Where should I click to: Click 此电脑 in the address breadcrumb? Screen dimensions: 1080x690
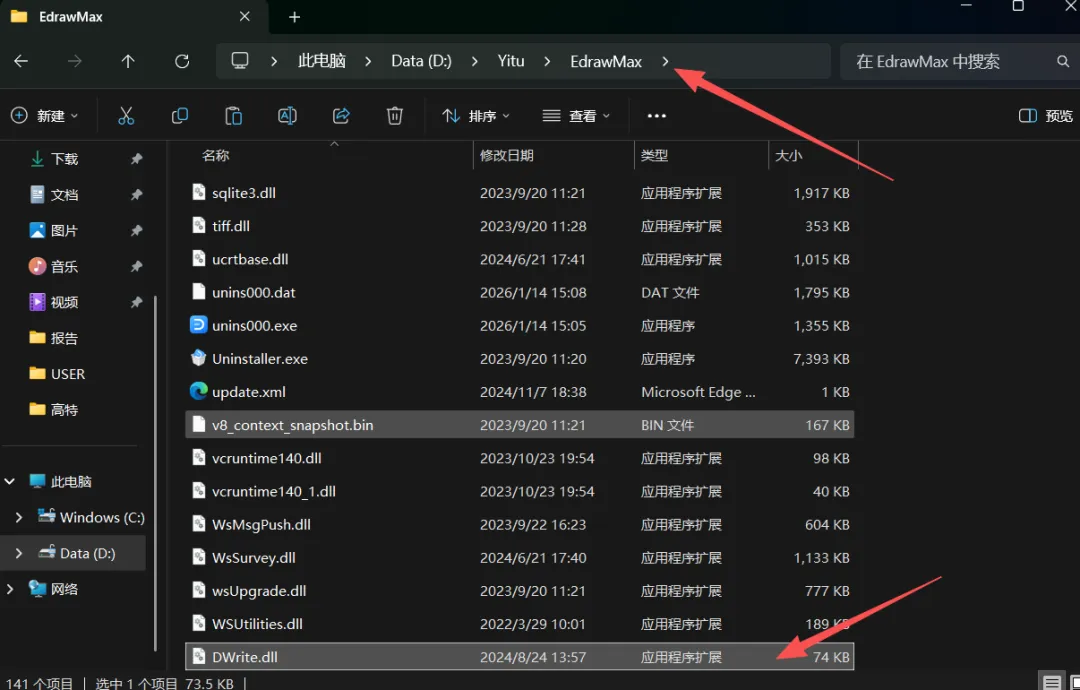click(322, 61)
